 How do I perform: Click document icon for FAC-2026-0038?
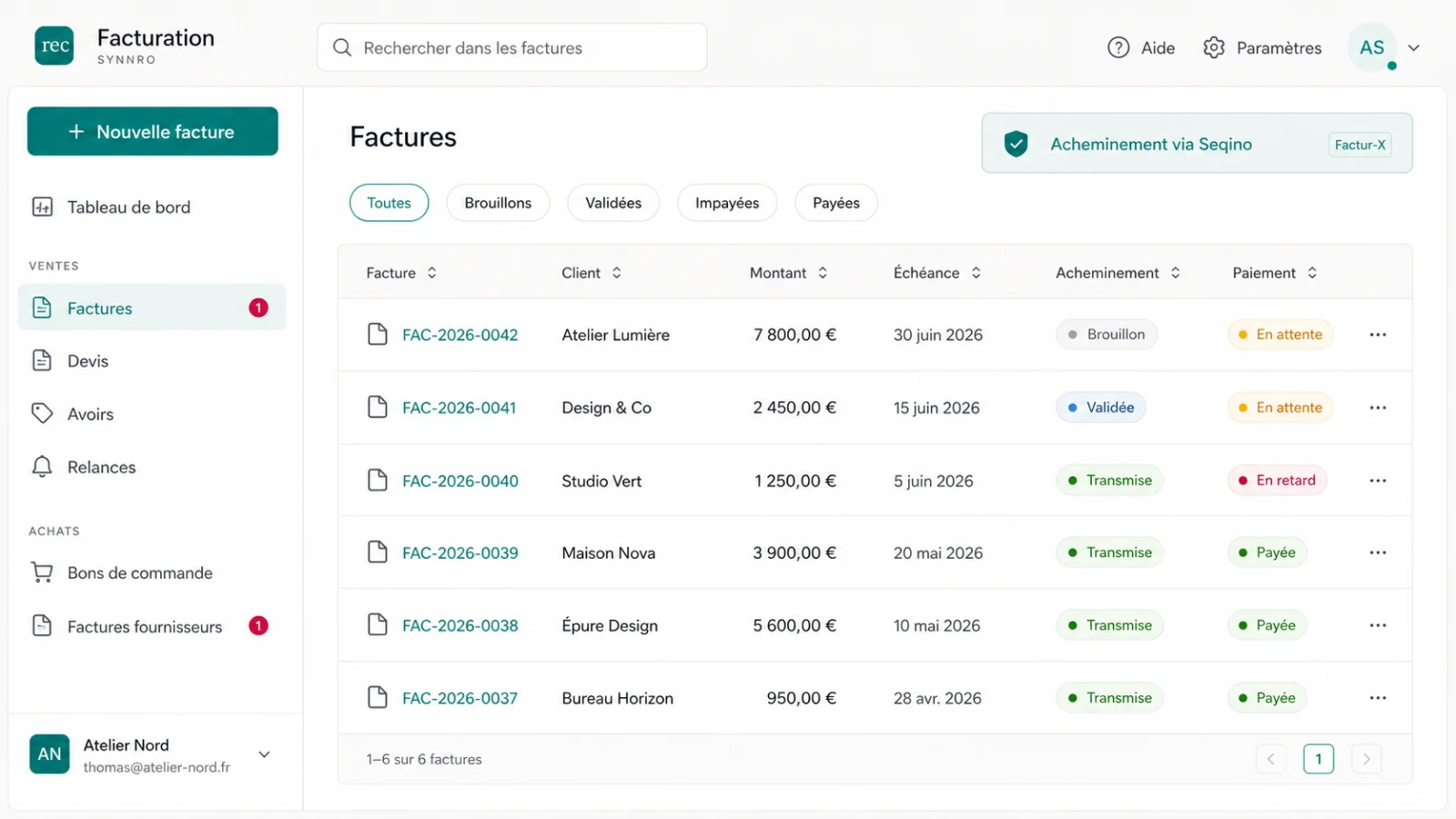[x=377, y=624]
